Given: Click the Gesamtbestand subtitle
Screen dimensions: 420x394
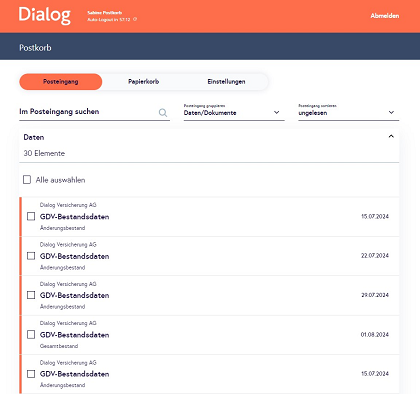Looking at the screenshot, I should pyautogui.click(x=59, y=346).
